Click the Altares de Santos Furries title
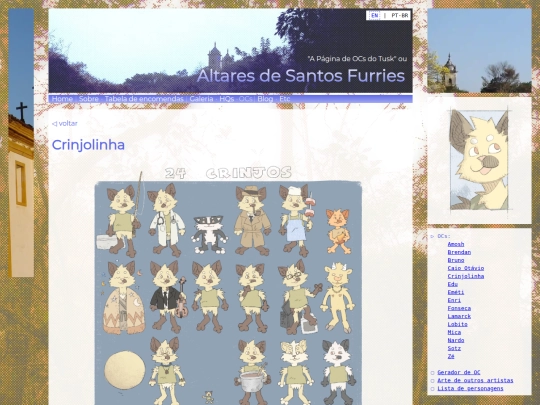The width and height of the screenshot is (540, 405). [301, 76]
